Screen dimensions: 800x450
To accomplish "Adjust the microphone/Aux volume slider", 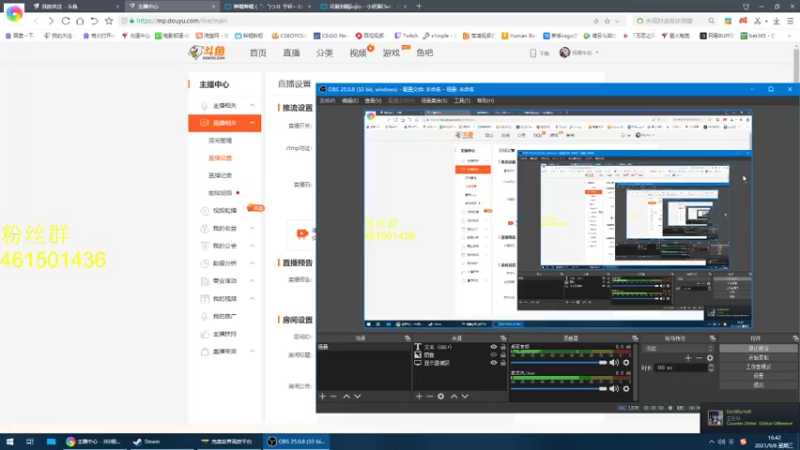I will click(x=559, y=389).
